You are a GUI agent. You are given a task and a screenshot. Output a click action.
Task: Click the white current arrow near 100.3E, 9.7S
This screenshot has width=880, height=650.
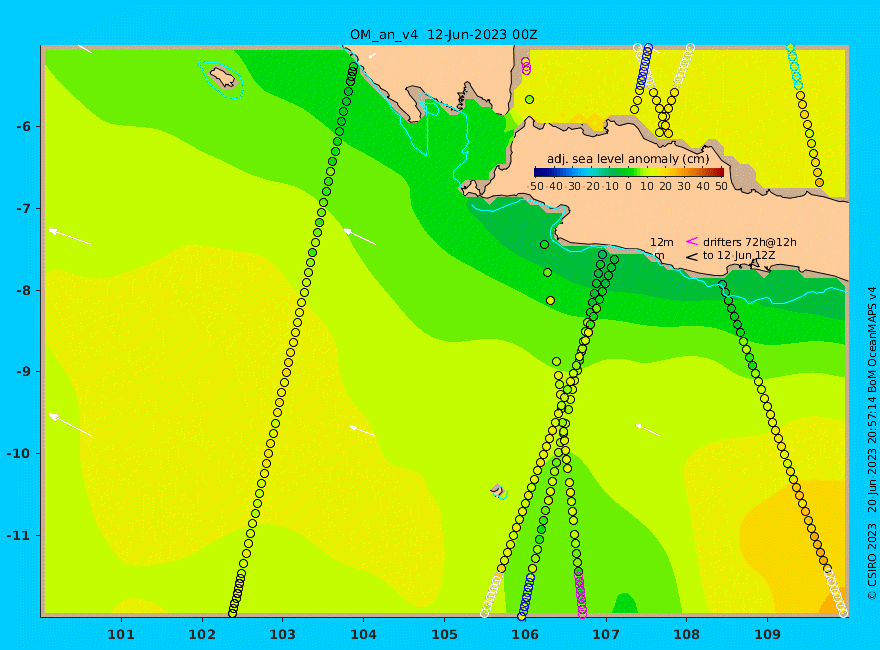71,425
